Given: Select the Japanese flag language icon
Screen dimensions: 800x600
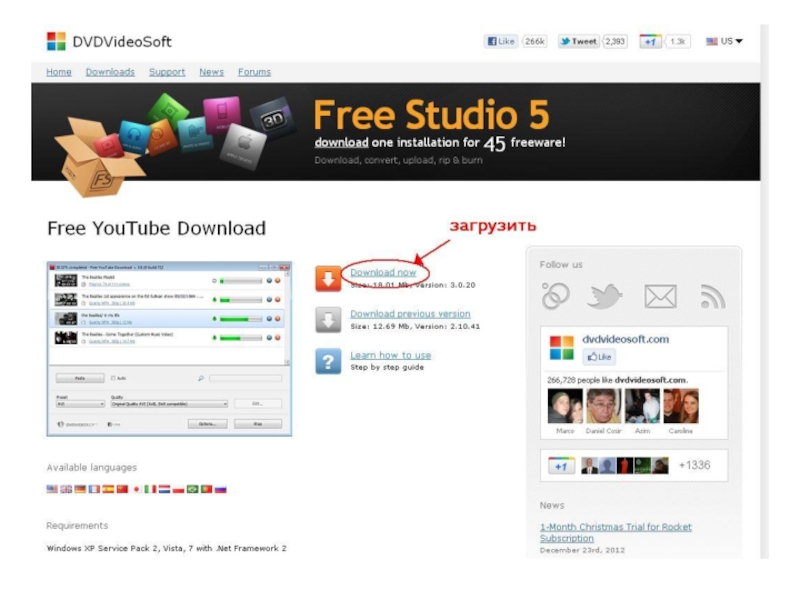Looking at the screenshot, I should (x=136, y=489).
